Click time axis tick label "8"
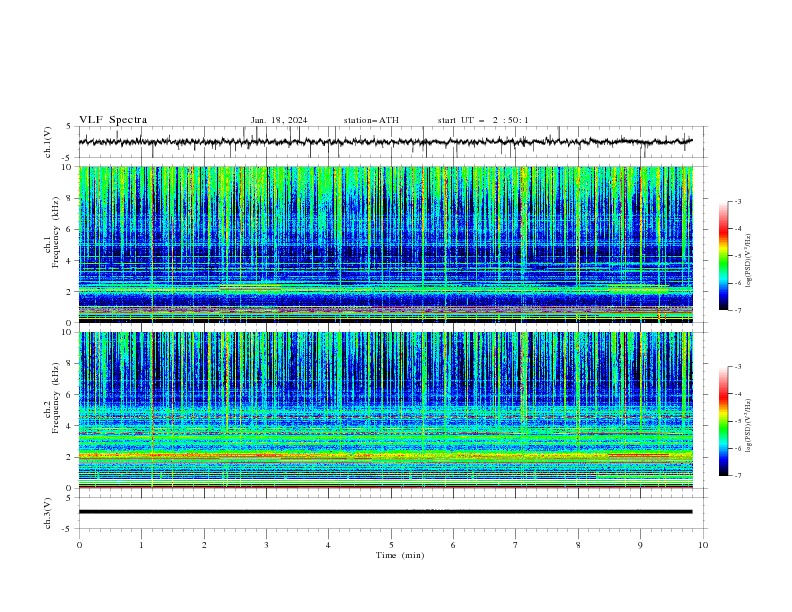The width and height of the screenshot is (792, 612). pos(578,545)
